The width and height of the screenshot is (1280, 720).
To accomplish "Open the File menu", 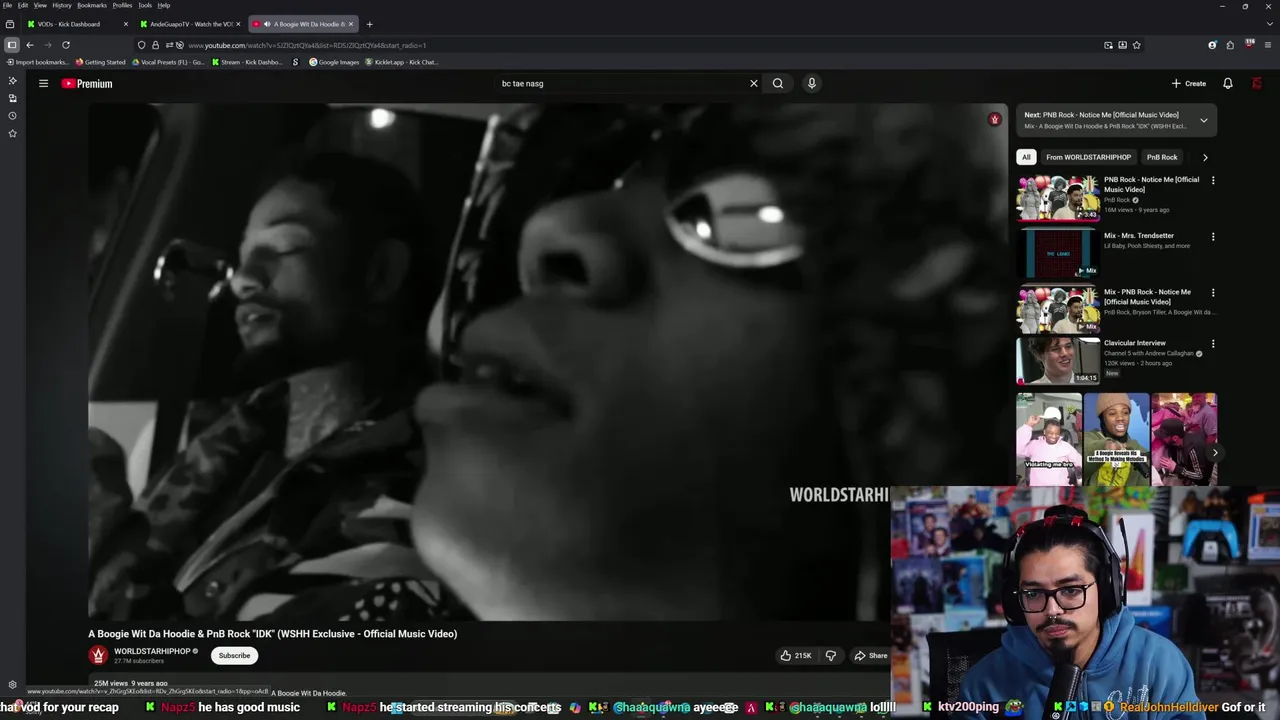I will coord(8,5).
